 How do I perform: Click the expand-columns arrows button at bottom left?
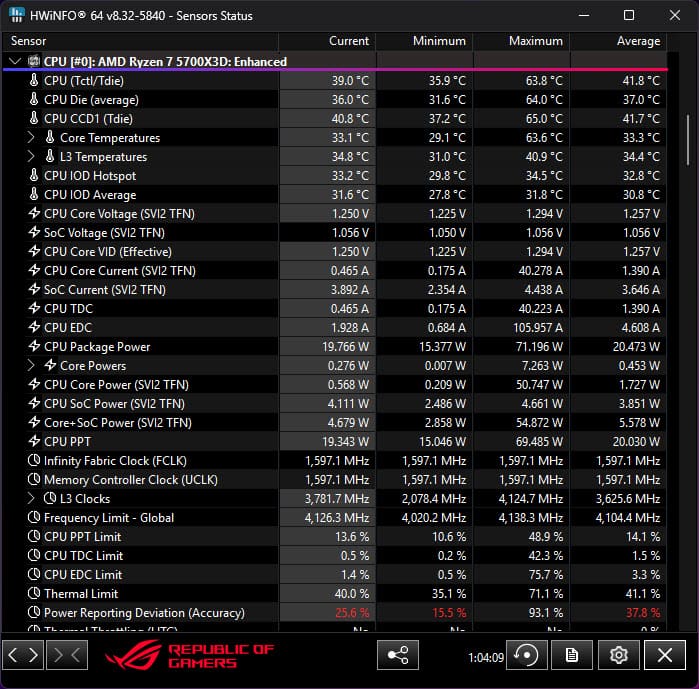23,655
